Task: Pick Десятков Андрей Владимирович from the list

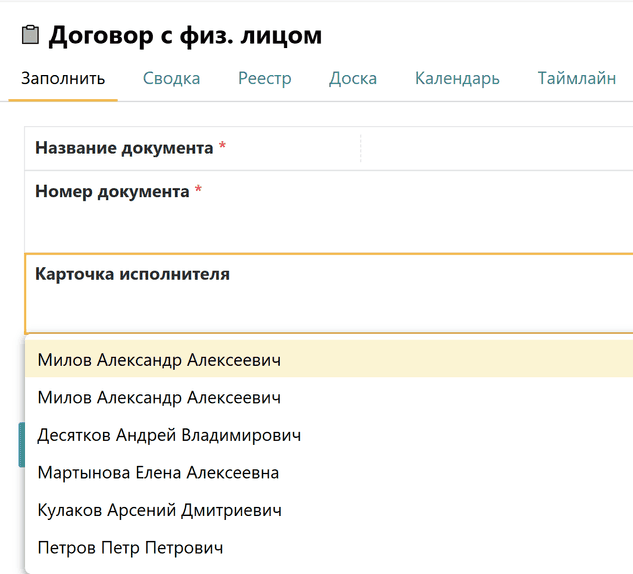Action: (169, 436)
